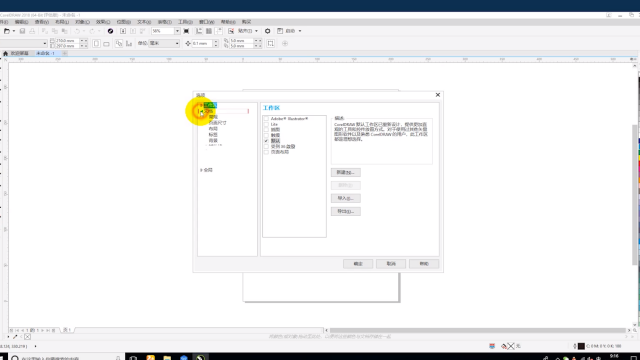640x360 pixels.
Task: Click the nudge distance stepper arrows
Action: [x=216, y=43]
